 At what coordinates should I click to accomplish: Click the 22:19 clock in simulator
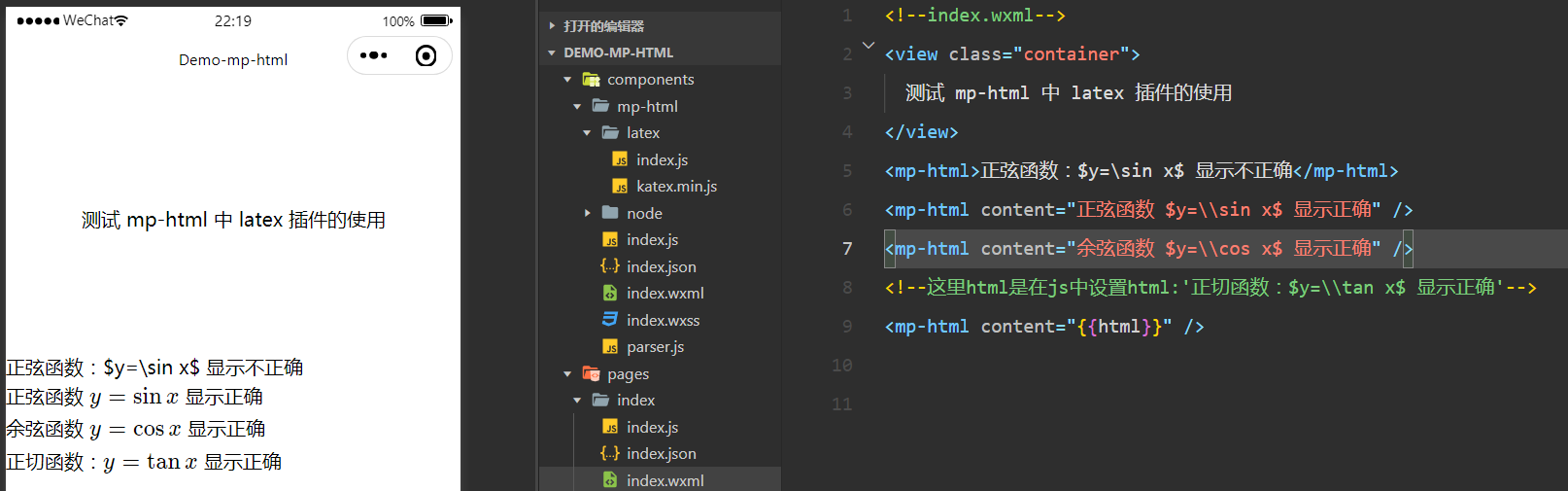coord(233,20)
